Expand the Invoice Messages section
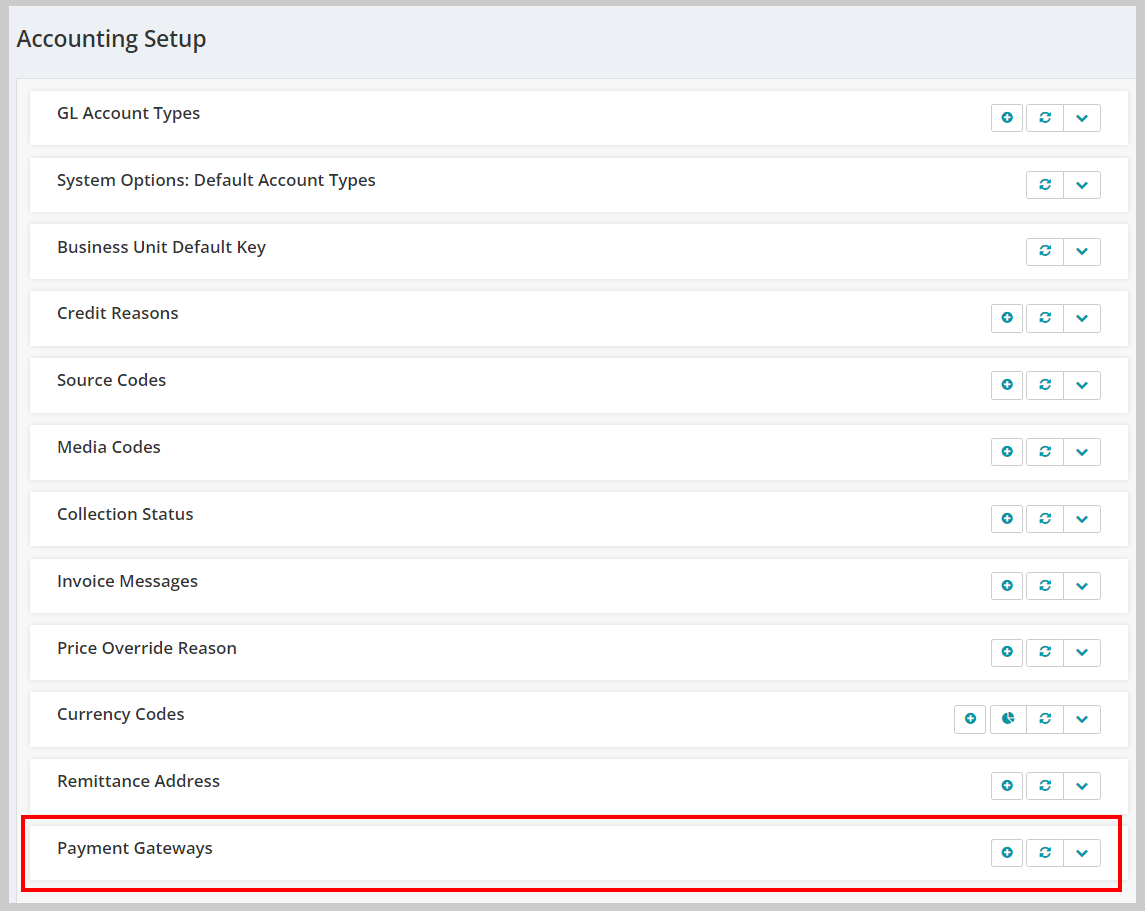1145x911 pixels. 1082,585
